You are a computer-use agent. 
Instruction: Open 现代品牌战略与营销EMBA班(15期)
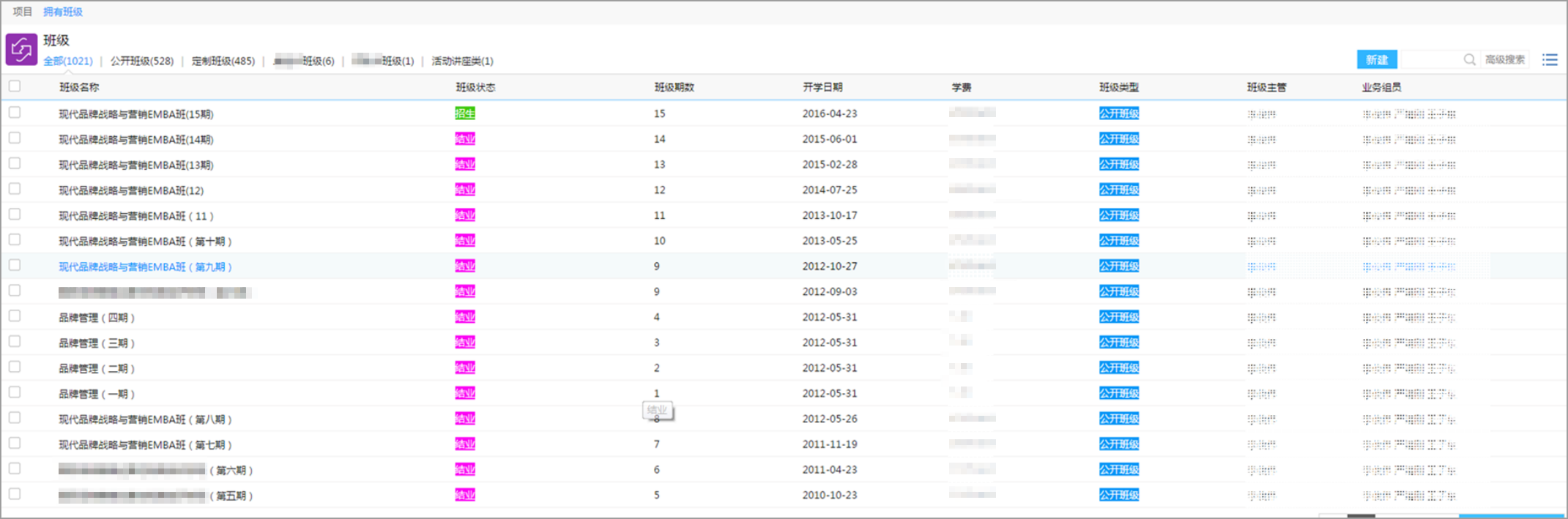tap(136, 114)
